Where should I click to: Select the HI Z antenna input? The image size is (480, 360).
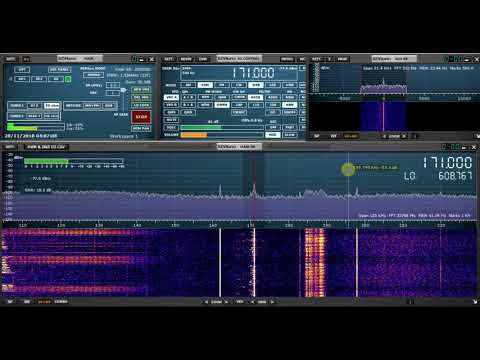point(34,106)
